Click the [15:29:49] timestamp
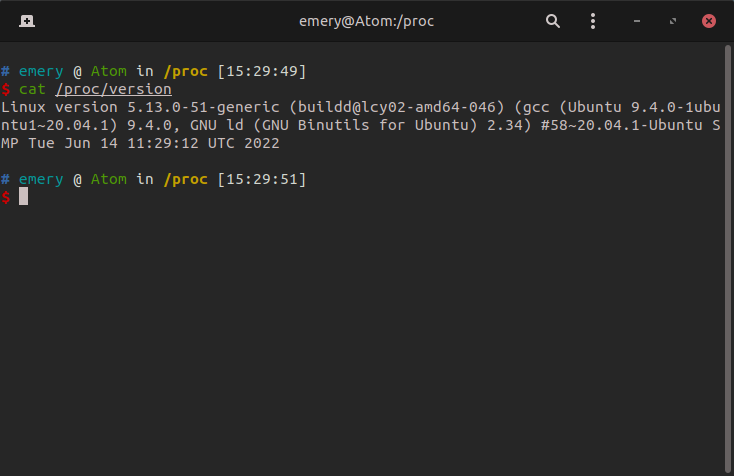 (260, 71)
